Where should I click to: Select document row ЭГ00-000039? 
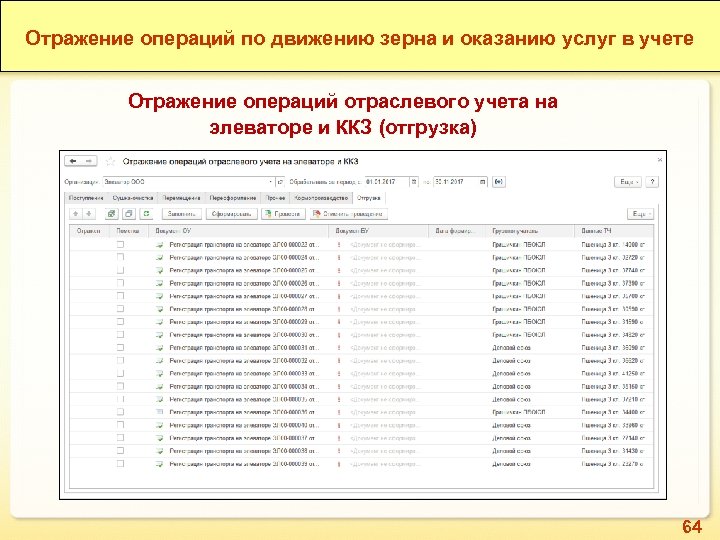(x=361, y=464)
